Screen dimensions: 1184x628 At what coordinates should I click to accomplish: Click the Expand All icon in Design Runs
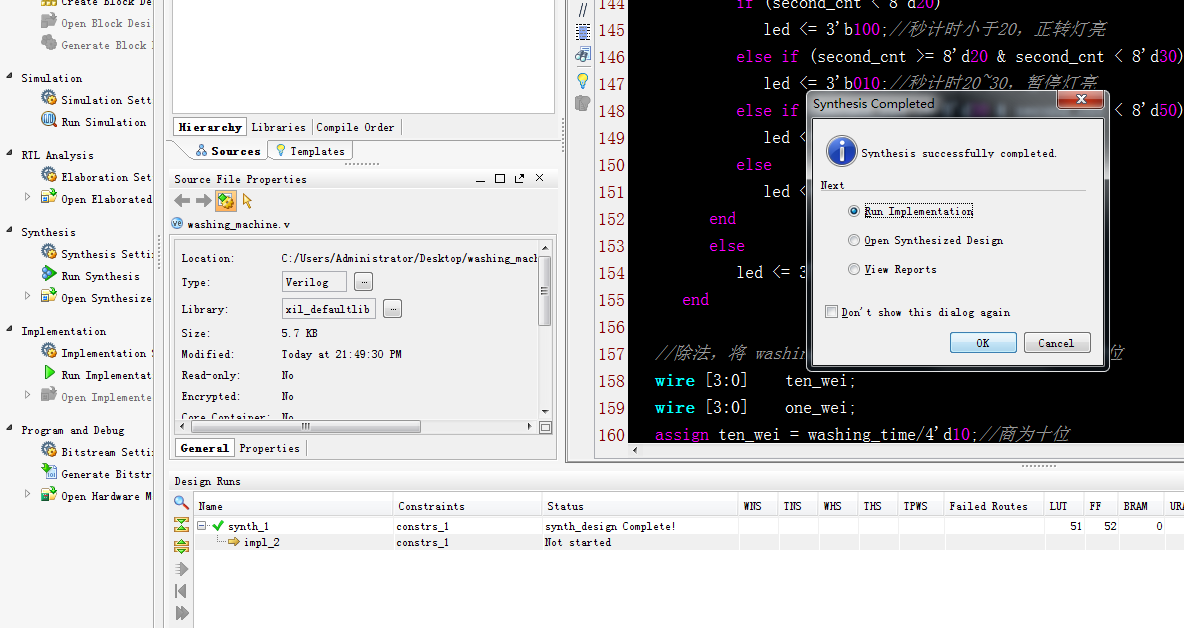click(x=181, y=547)
